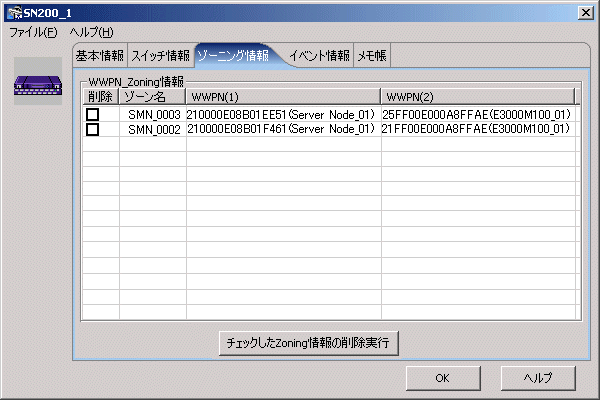
Task: Select cell 21FF00E000A8FFAE(E3000M100_01)
Action: 476,129
